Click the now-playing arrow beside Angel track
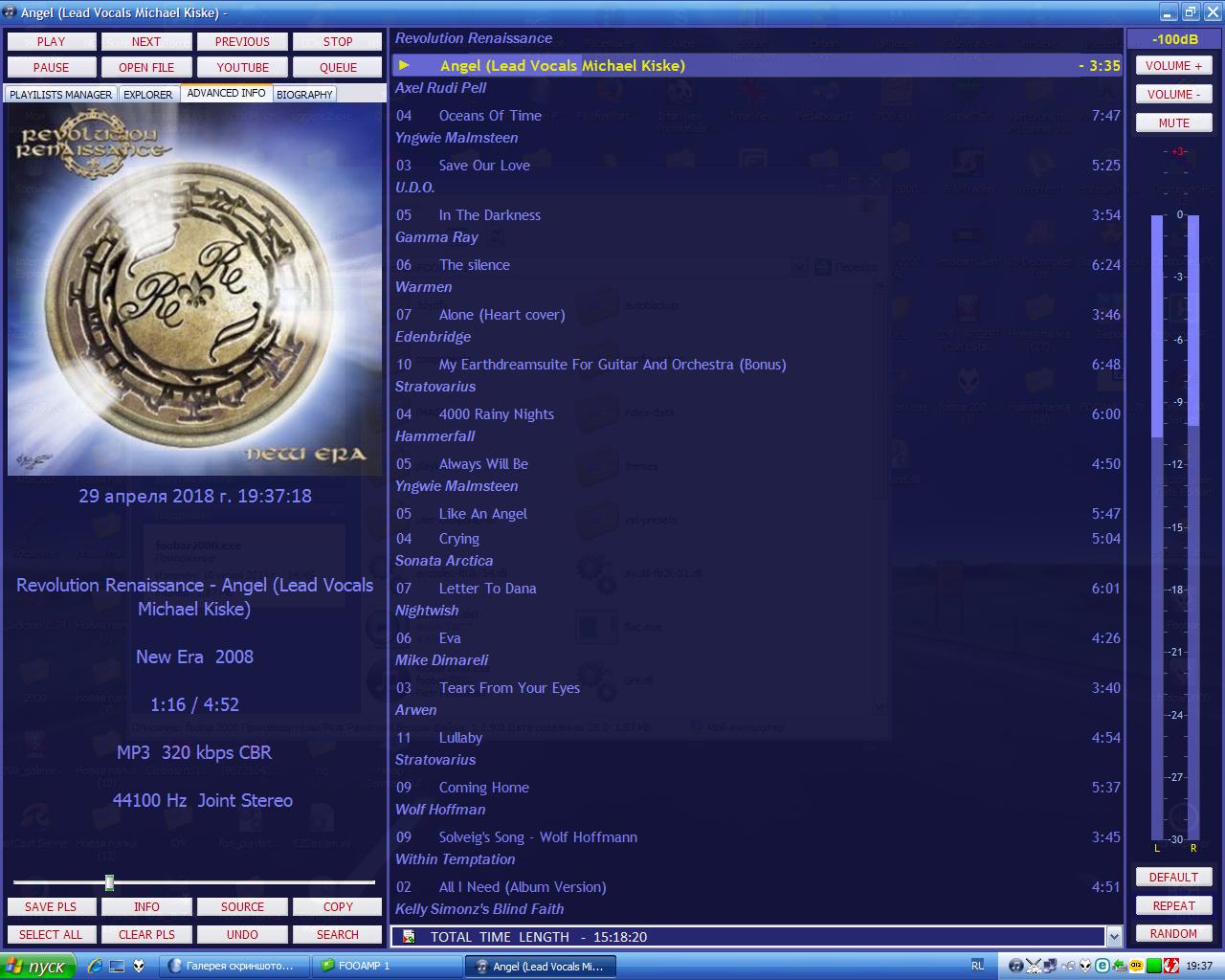 [404, 65]
